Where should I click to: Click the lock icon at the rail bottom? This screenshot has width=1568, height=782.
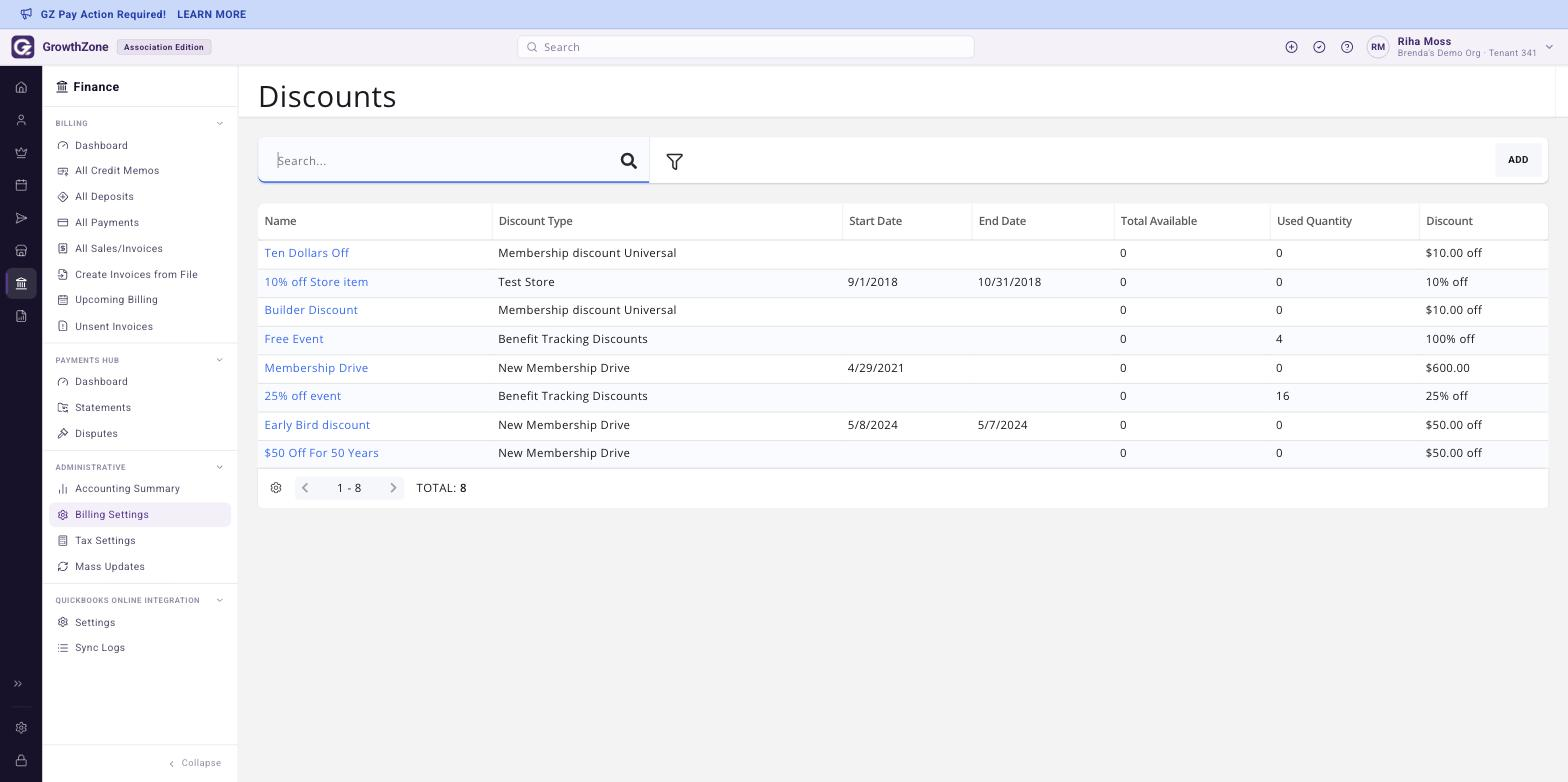(21, 761)
